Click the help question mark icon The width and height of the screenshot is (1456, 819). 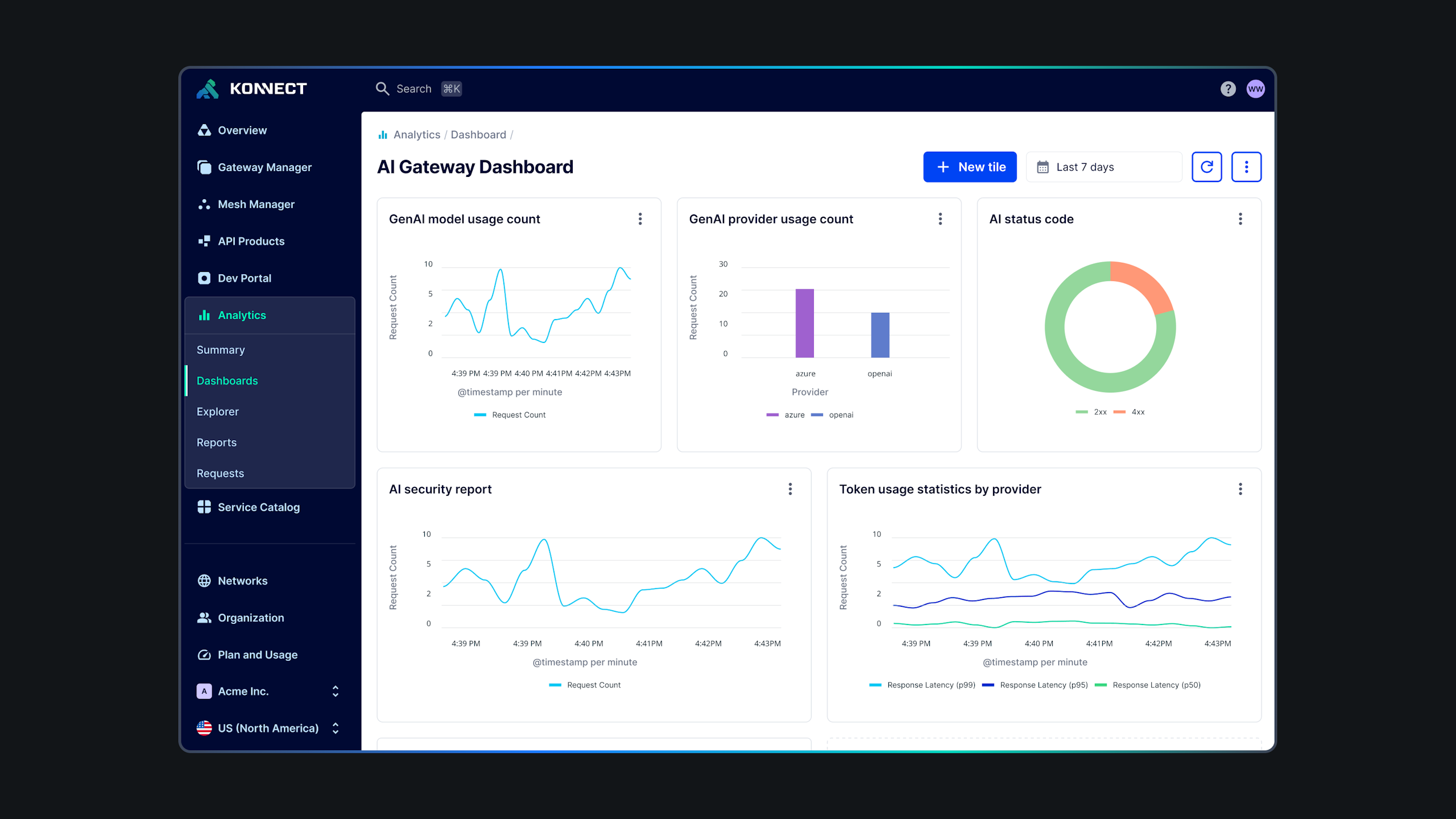[x=1228, y=89]
